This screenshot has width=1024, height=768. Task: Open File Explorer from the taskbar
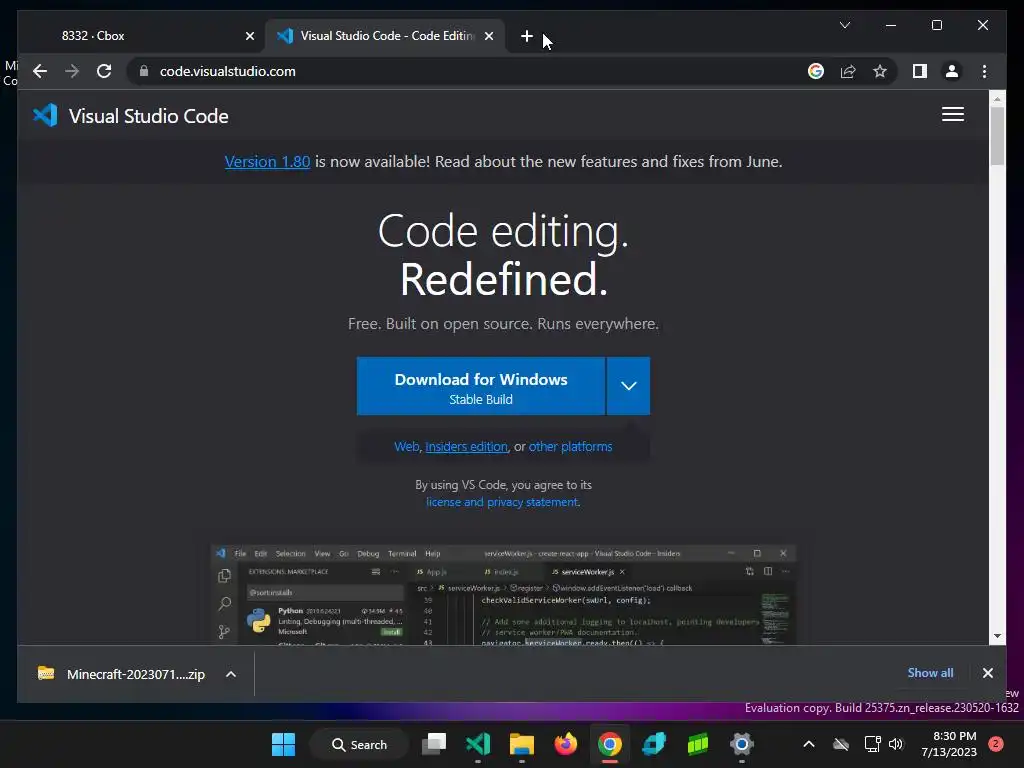click(x=522, y=744)
